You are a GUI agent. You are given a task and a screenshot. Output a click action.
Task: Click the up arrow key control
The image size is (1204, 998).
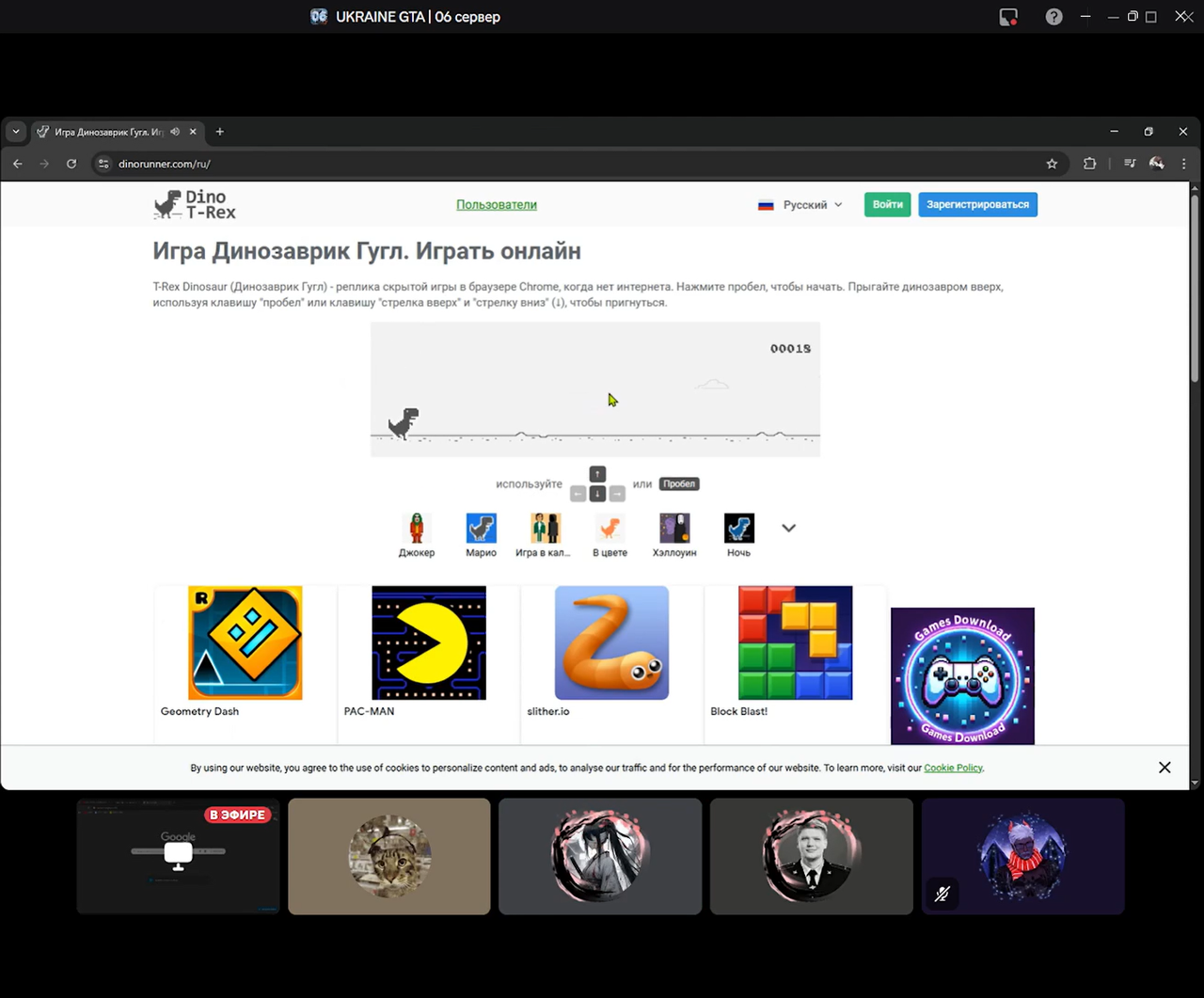pos(597,474)
